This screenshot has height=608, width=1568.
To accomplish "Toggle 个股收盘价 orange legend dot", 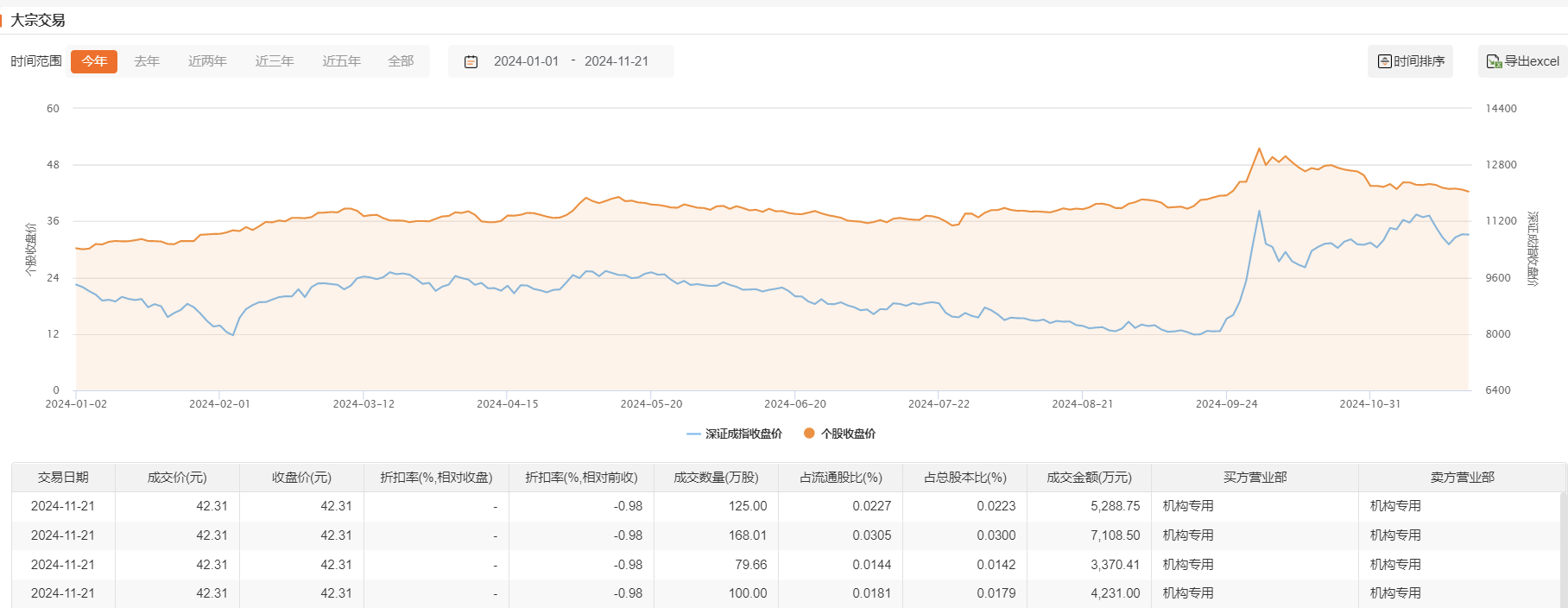I will 809,434.
